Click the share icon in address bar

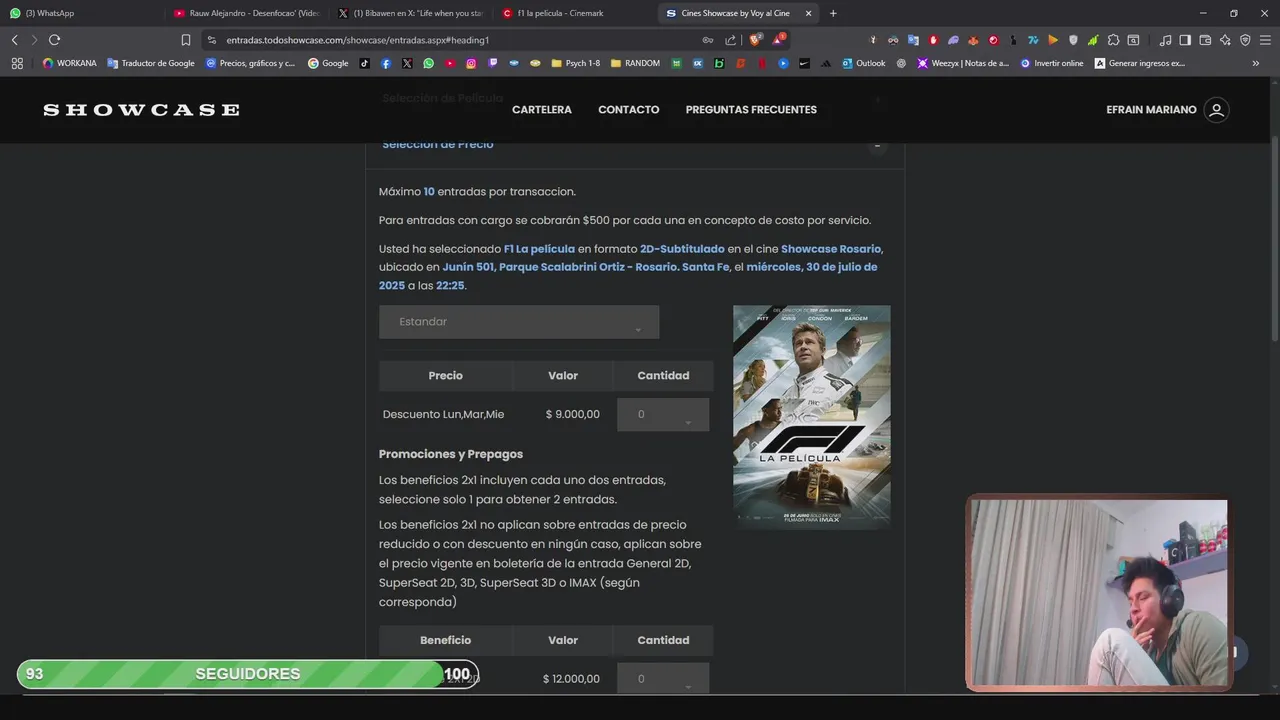[731, 40]
